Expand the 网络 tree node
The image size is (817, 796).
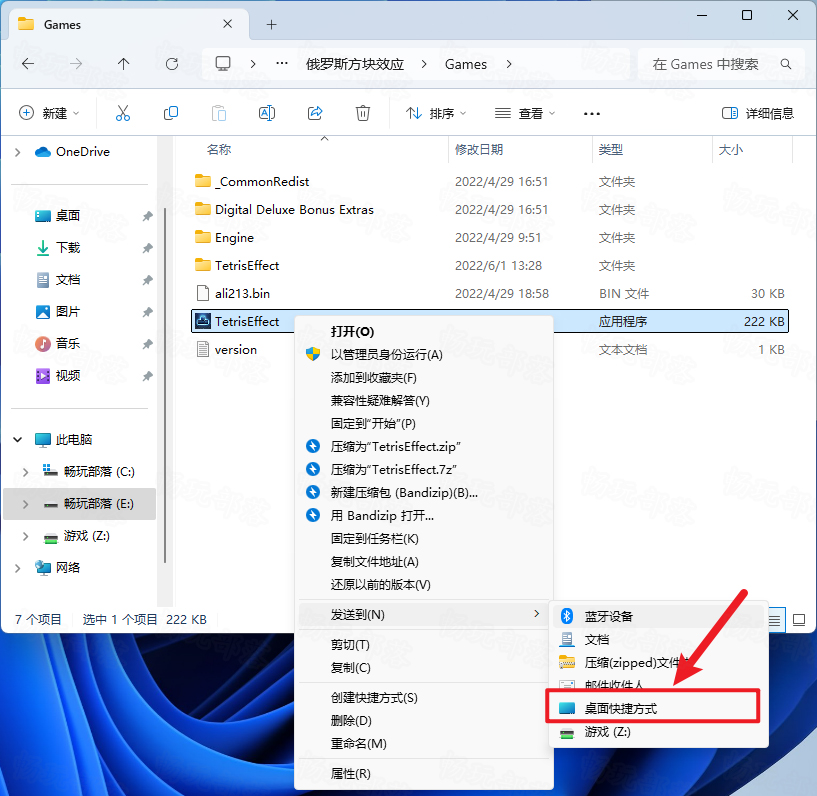click(18, 568)
